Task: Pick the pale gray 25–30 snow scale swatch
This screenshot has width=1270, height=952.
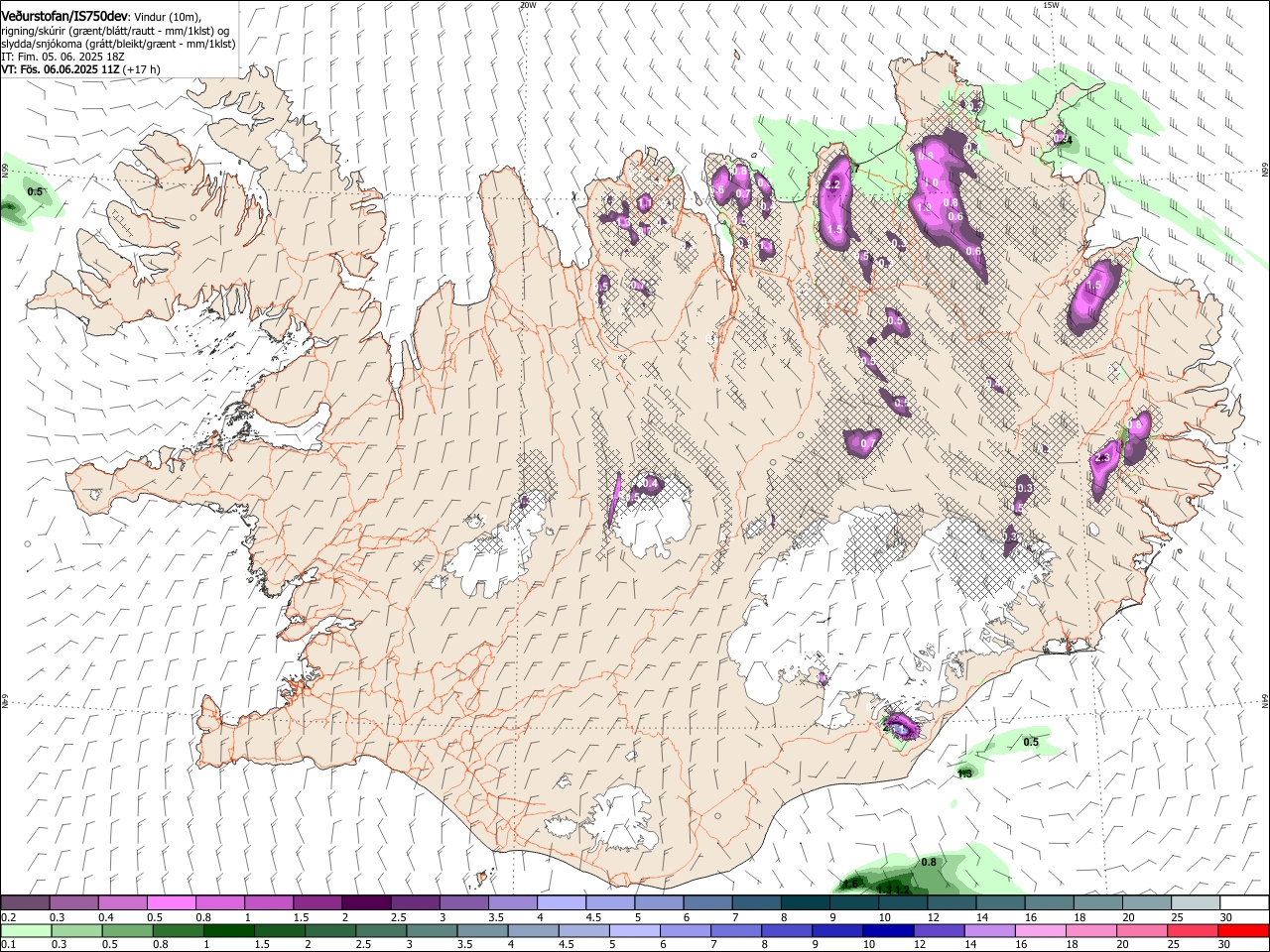Action: [x=1197, y=902]
